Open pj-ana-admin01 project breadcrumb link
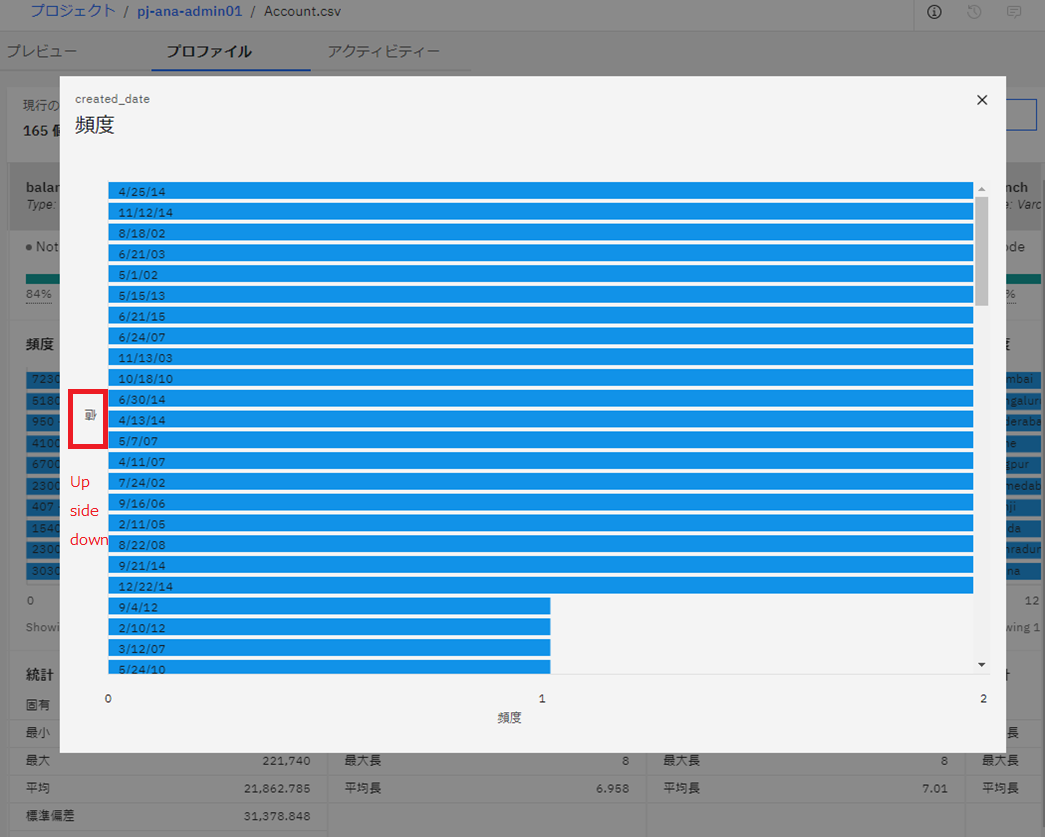 tap(189, 11)
